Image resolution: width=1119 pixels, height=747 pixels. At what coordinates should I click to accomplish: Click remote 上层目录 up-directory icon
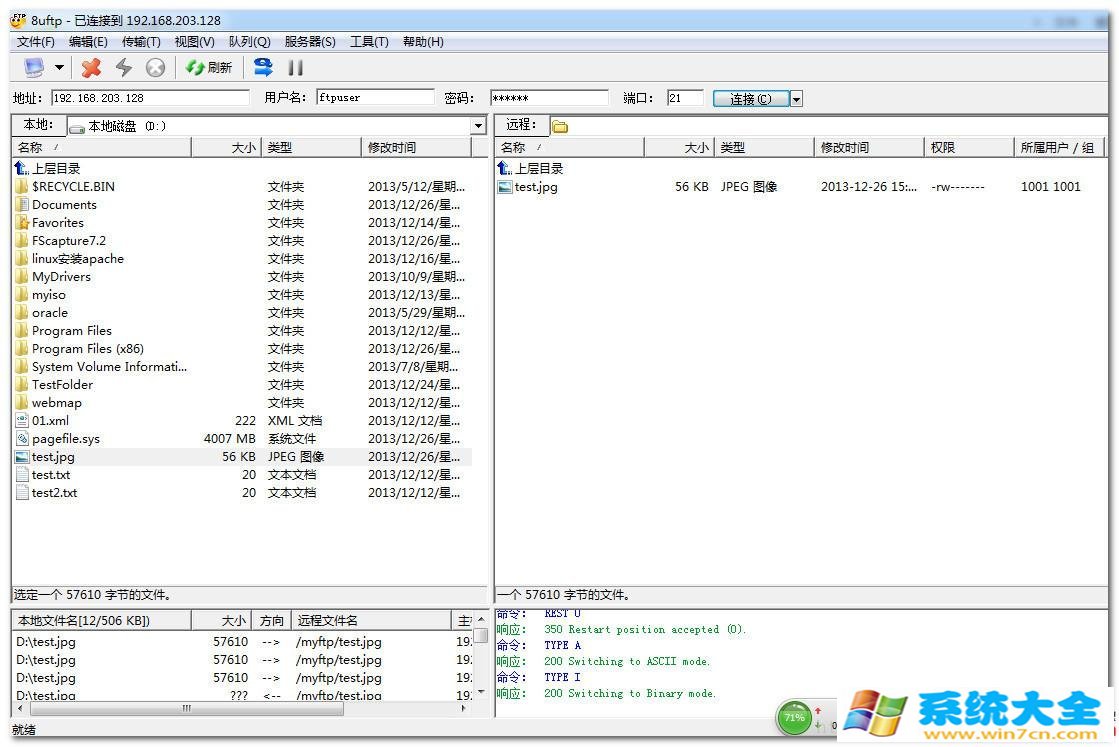(x=505, y=168)
